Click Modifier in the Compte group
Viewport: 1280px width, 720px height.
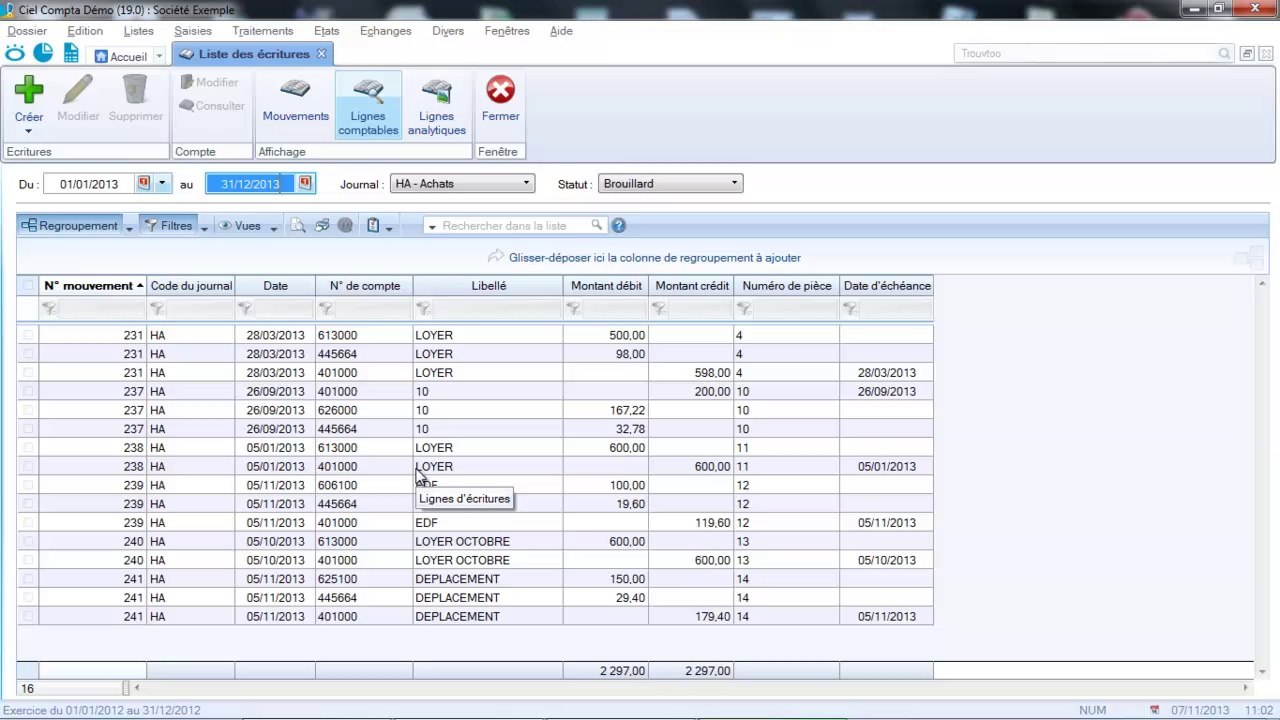coord(209,82)
